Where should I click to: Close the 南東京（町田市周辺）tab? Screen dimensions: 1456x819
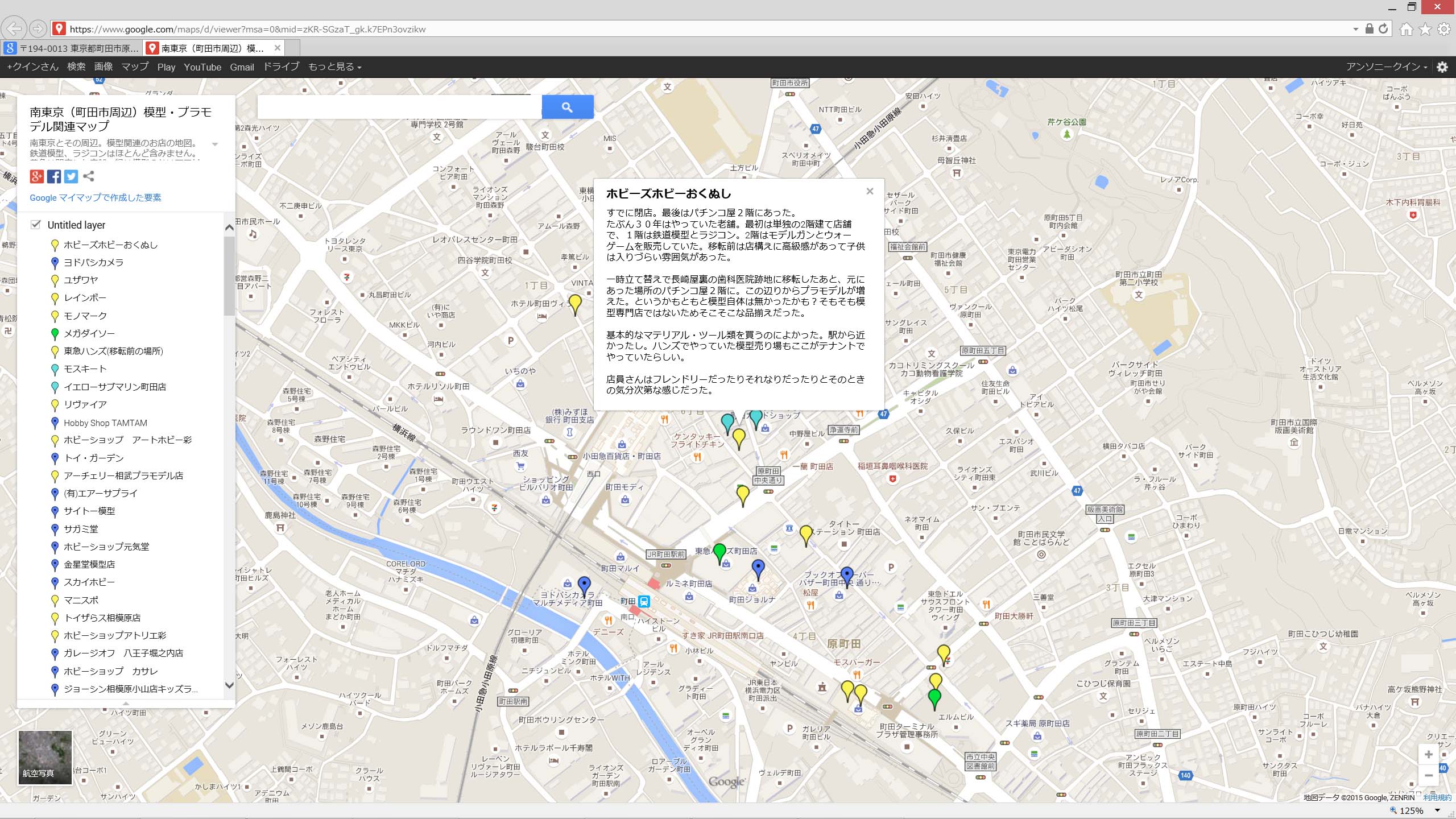coord(277,48)
